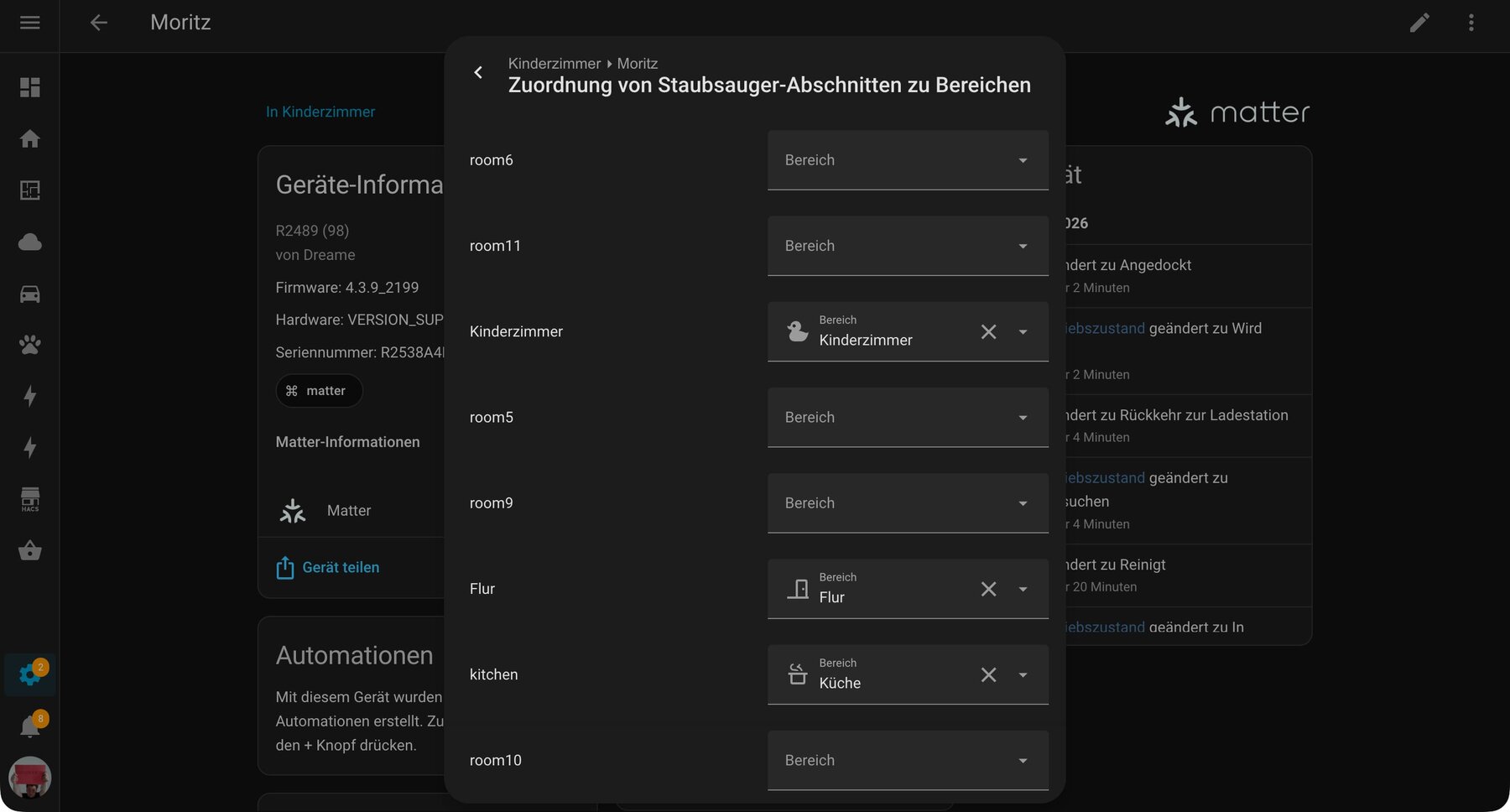The width and height of the screenshot is (1510, 812).
Task: Open the car sidebar item
Action: coord(30,294)
